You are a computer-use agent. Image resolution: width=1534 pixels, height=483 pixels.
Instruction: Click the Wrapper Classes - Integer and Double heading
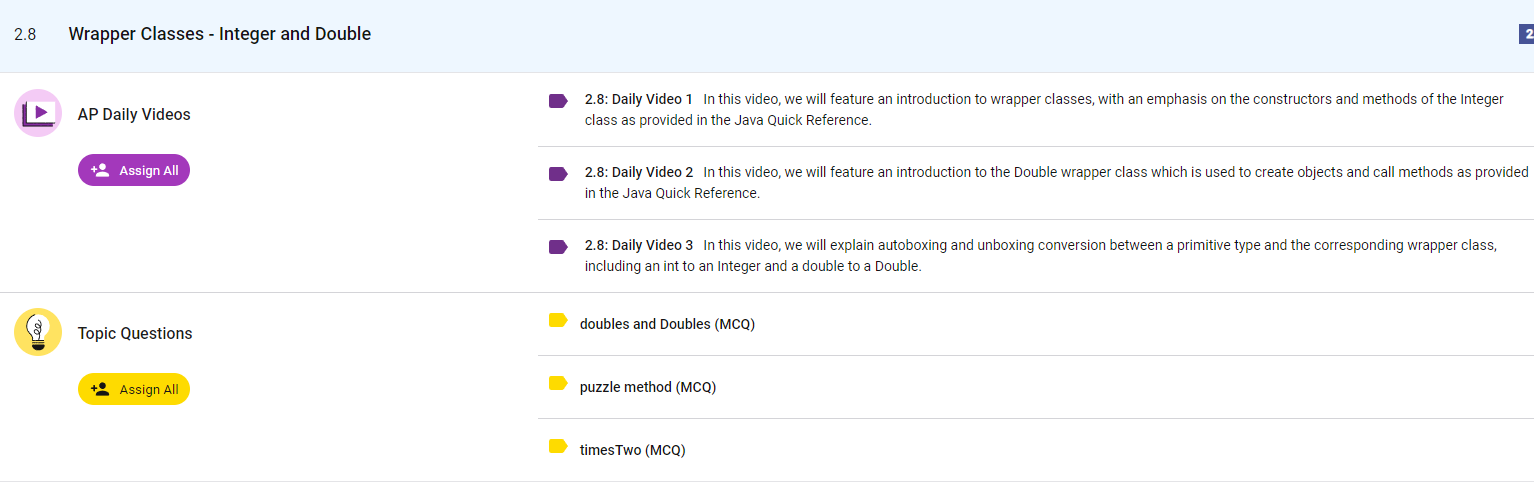[219, 34]
